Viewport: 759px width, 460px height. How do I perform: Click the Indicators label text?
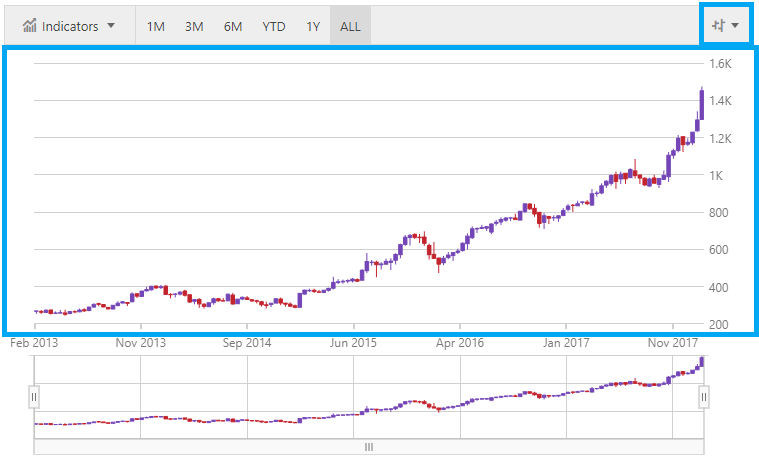point(70,26)
